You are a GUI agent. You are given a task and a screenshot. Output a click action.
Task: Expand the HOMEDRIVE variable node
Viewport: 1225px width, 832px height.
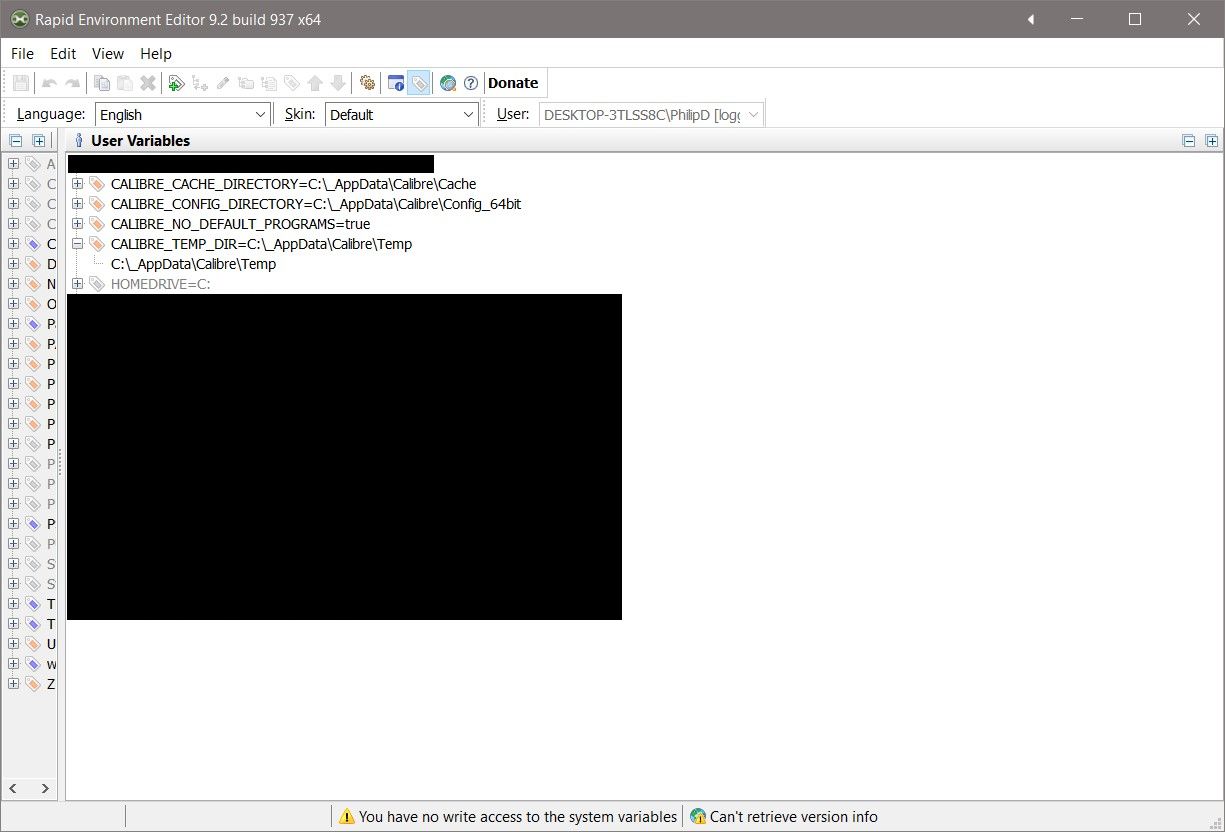78,284
